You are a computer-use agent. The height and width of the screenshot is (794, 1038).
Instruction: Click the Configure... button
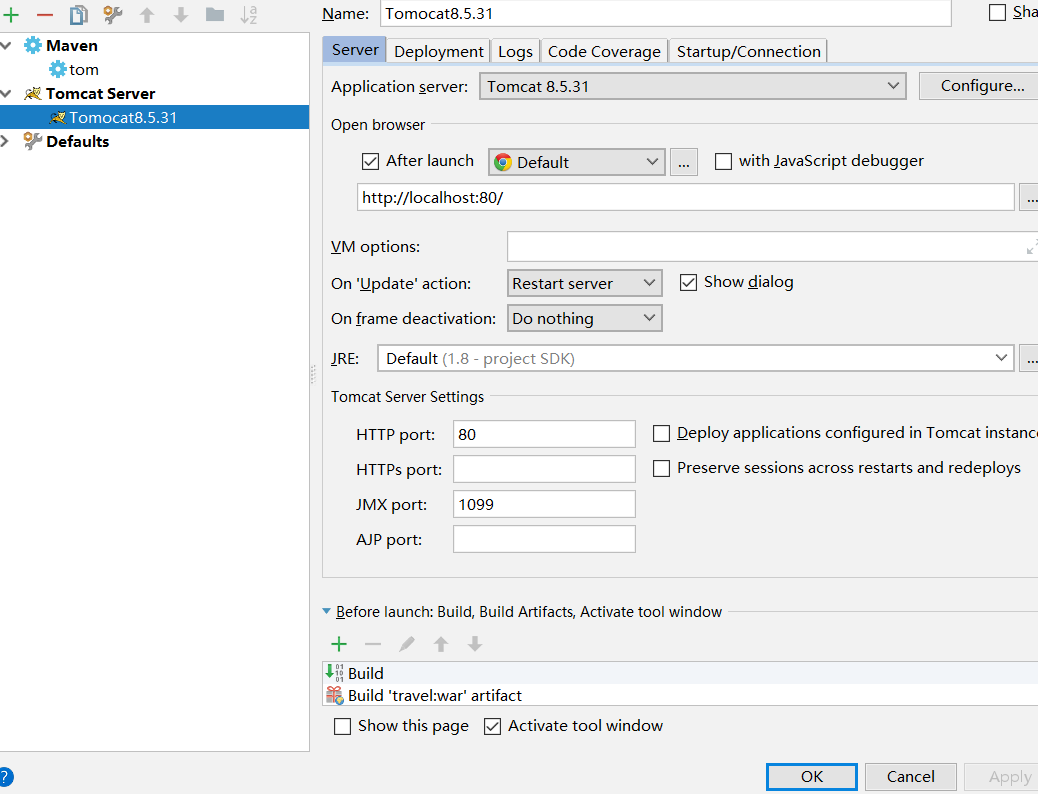979,86
